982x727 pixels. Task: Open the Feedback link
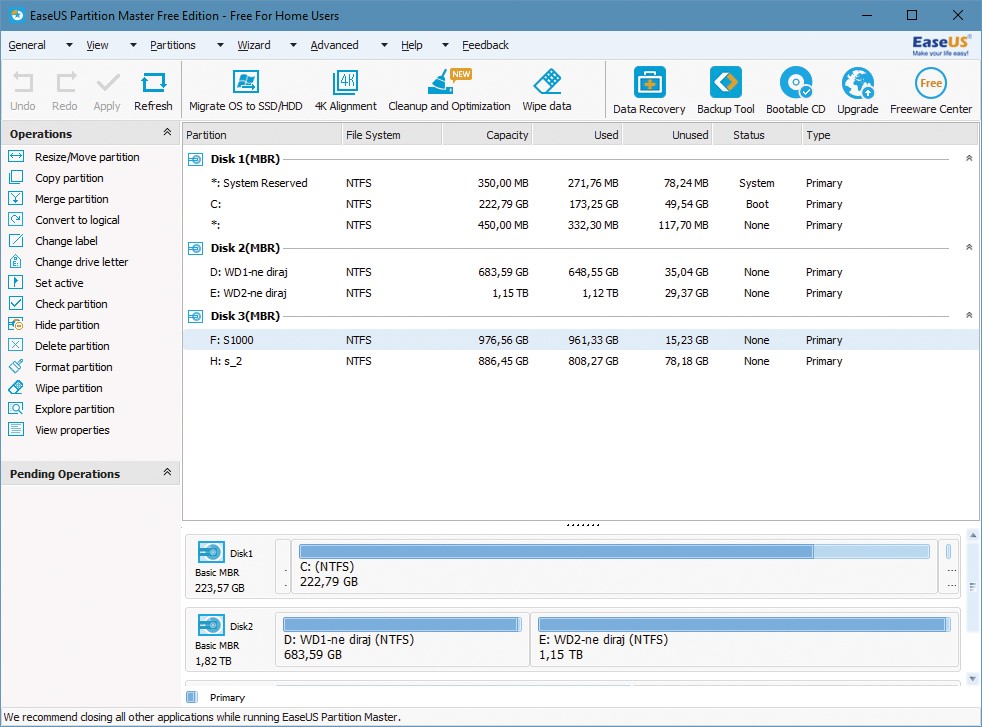point(485,45)
